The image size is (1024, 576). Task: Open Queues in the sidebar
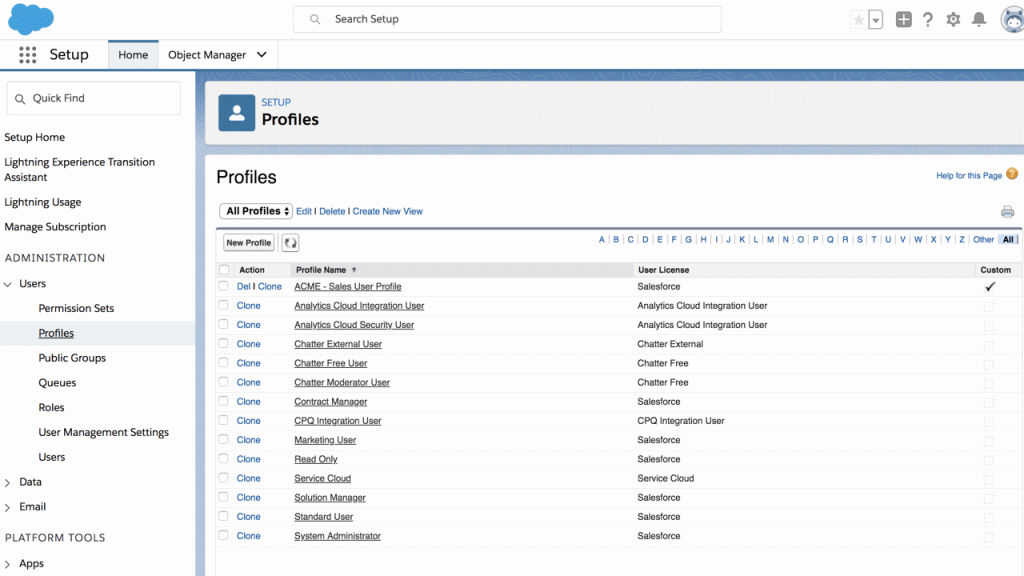click(x=57, y=383)
